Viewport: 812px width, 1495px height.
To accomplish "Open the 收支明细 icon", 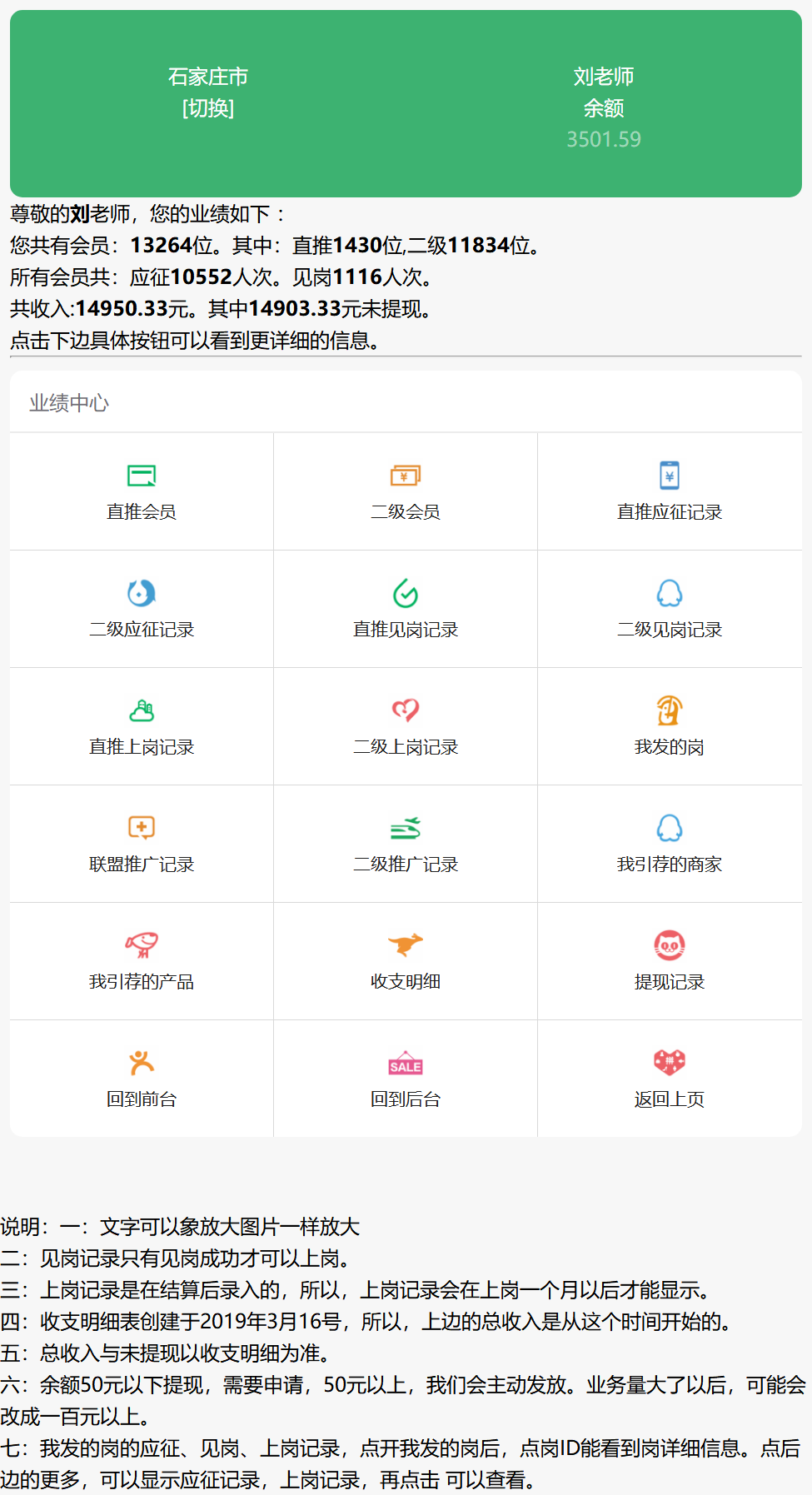I will (406, 945).
